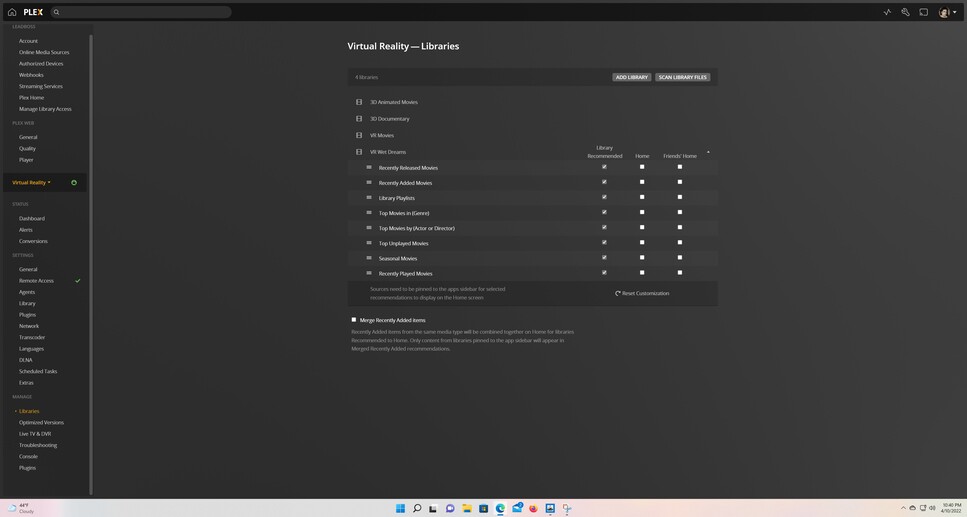Open the 3D Documentary library row
Screen dimensions: 967x517
pyautogui.click(x=533, y=118)
